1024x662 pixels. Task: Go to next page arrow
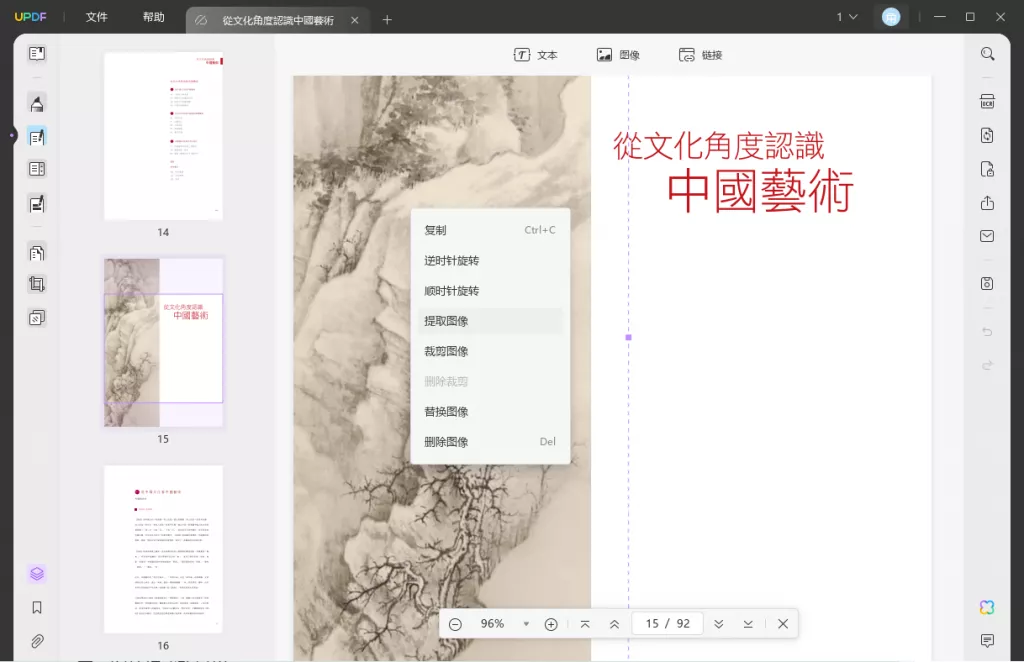pos(718,624)
